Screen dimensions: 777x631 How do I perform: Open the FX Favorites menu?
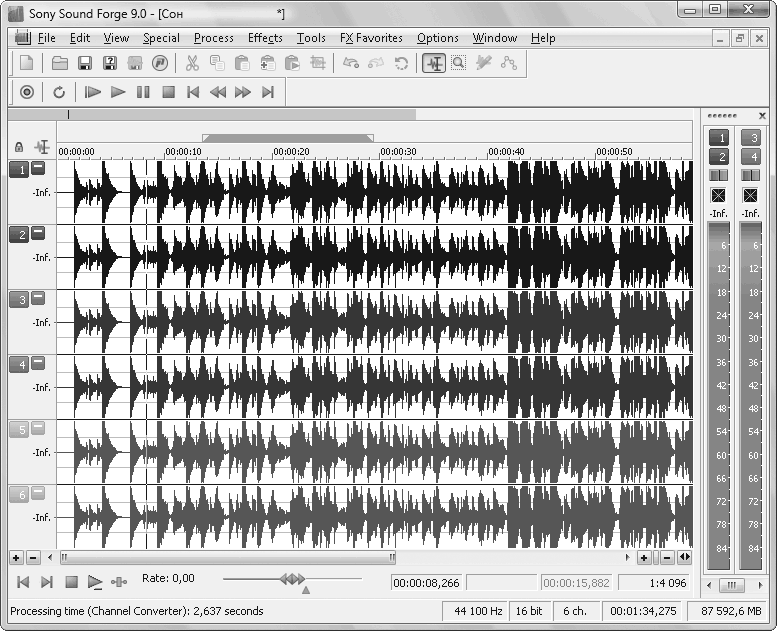371,38
